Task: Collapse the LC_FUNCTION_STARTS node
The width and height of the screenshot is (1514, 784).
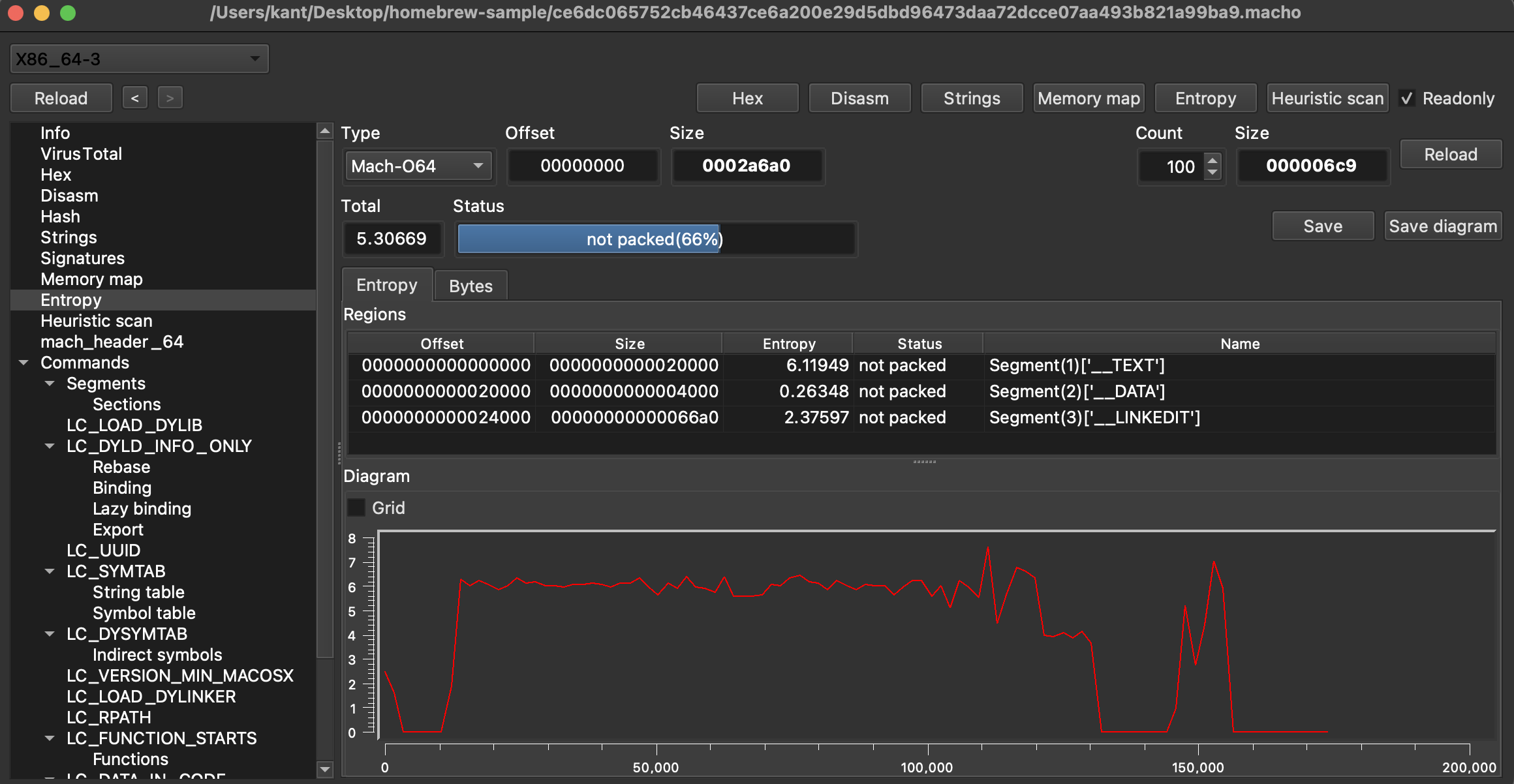Action: (50, 738)
